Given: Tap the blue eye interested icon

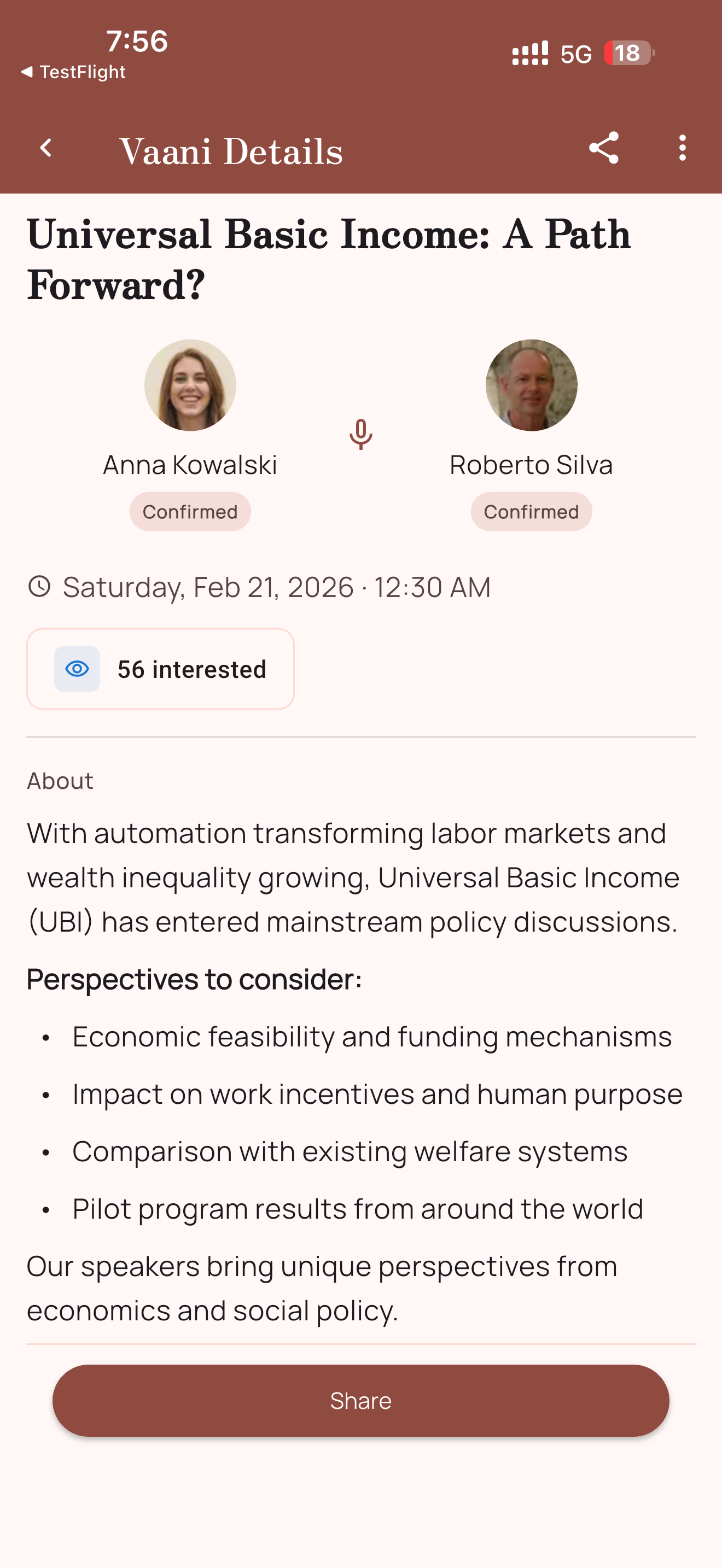Looking at the screenshot, I should tap(77, 669).
